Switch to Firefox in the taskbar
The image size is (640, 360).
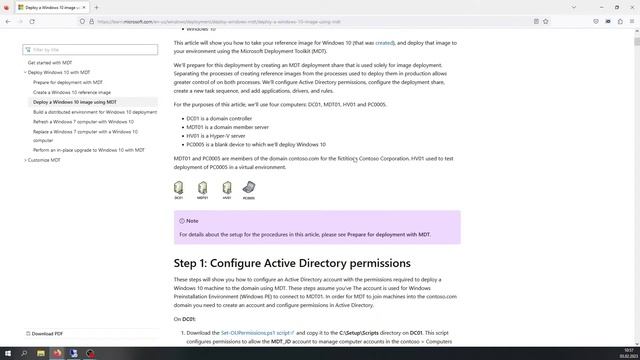click(57, 353)
